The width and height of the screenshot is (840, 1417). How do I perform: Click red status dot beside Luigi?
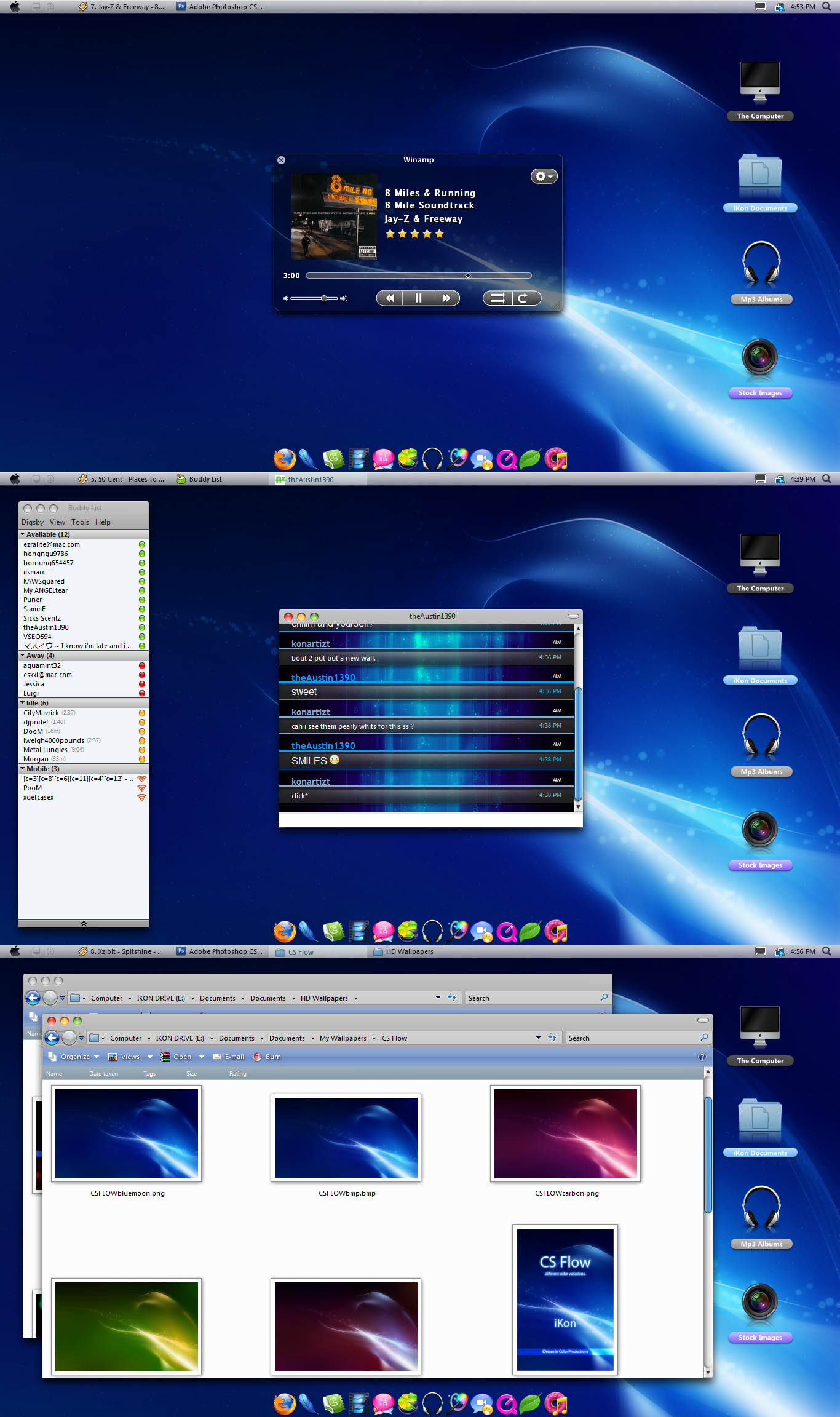pos(142,693)
